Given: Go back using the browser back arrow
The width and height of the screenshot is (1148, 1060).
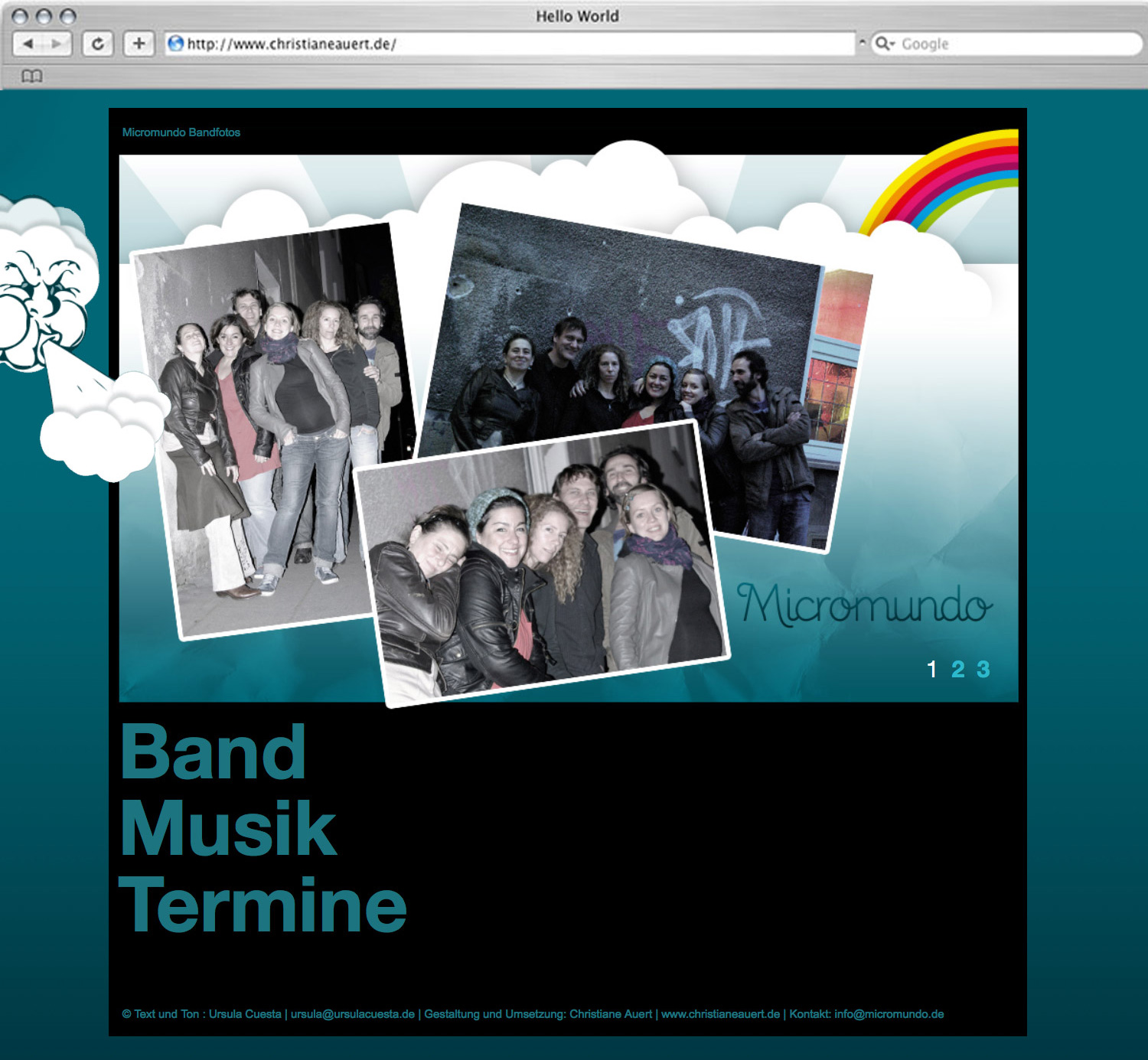Looking at the screenshot, I should [x=28, y=43].
